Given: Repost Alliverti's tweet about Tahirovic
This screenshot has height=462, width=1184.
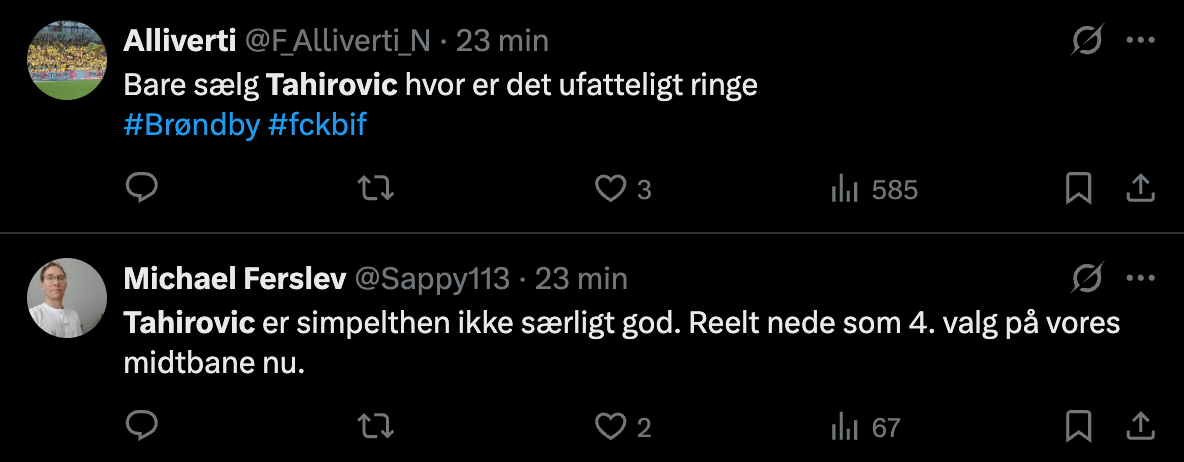Looking at the screenshot, I should click(376, 188).
